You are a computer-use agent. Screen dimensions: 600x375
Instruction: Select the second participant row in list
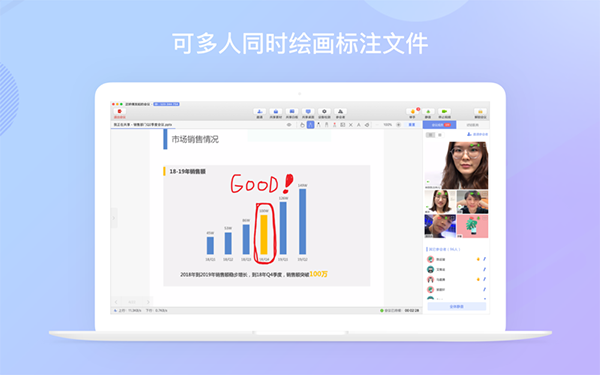coord(456,269)
